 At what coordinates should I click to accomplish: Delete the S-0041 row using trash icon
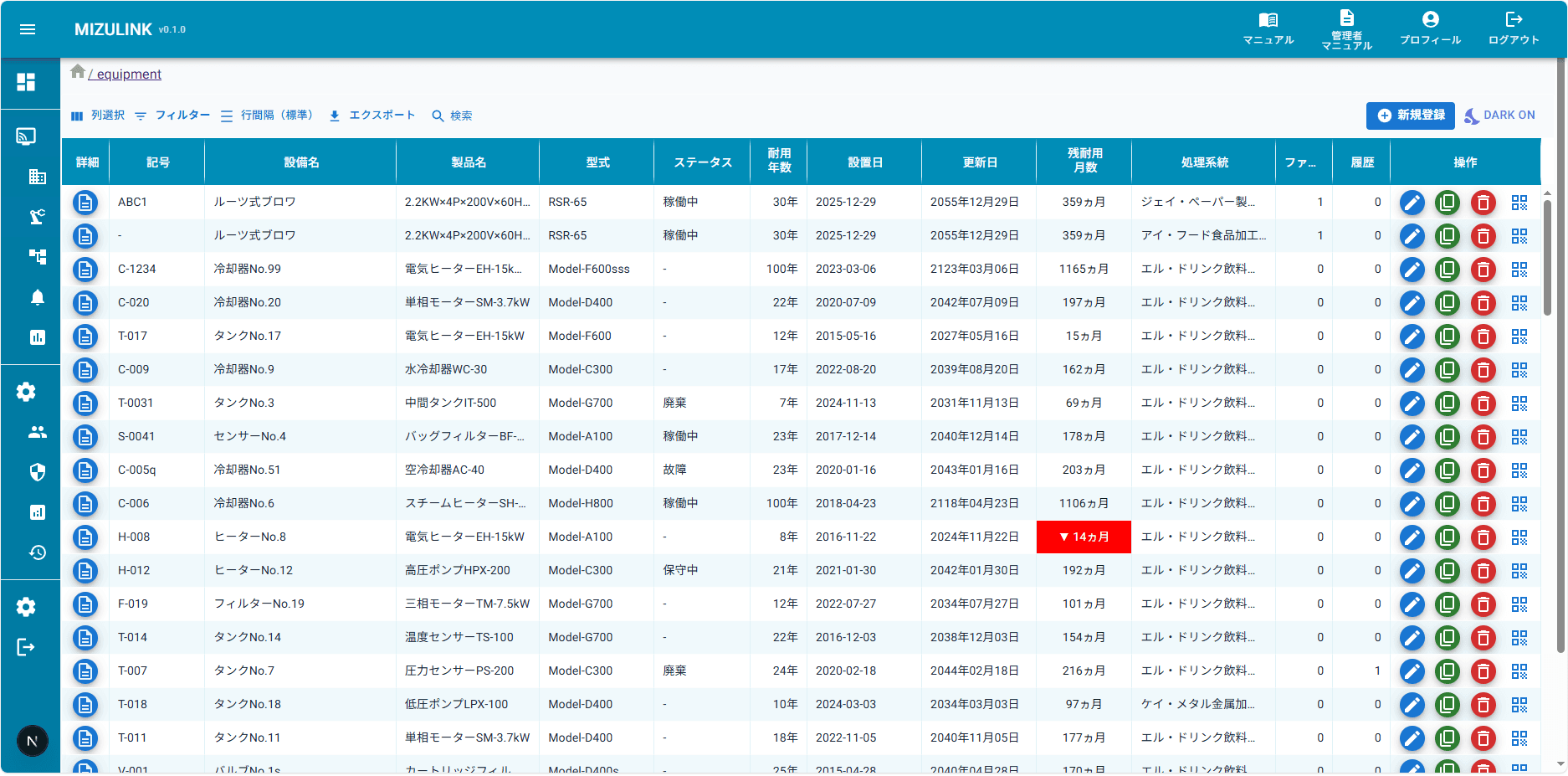(1483, 437)
